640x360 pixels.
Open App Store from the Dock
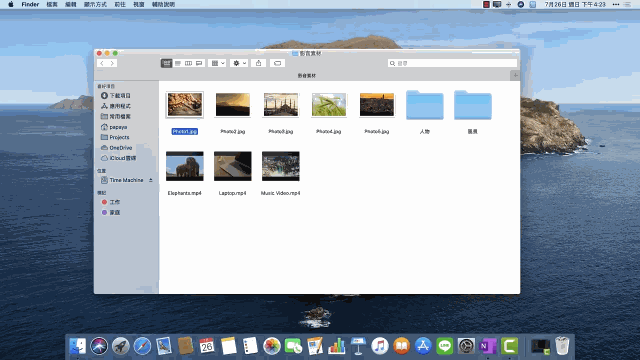pyautogui.click(x=423, y=346)
